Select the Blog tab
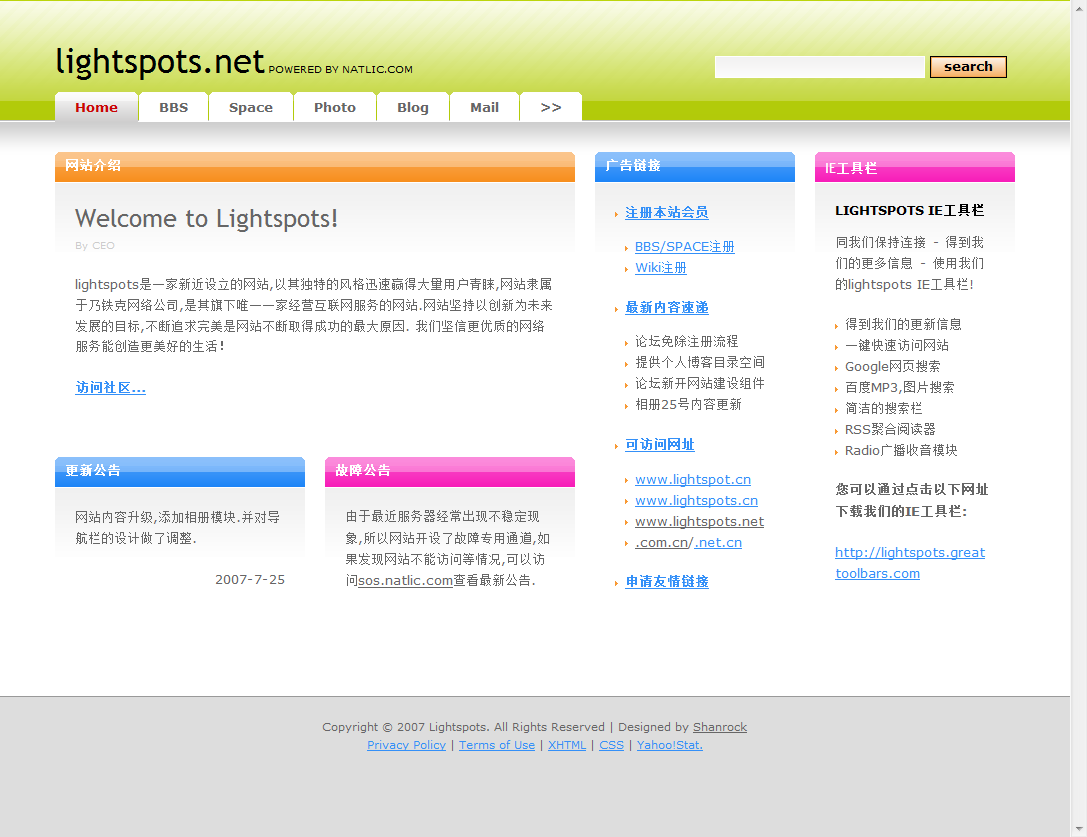 (x=412, y=107)
